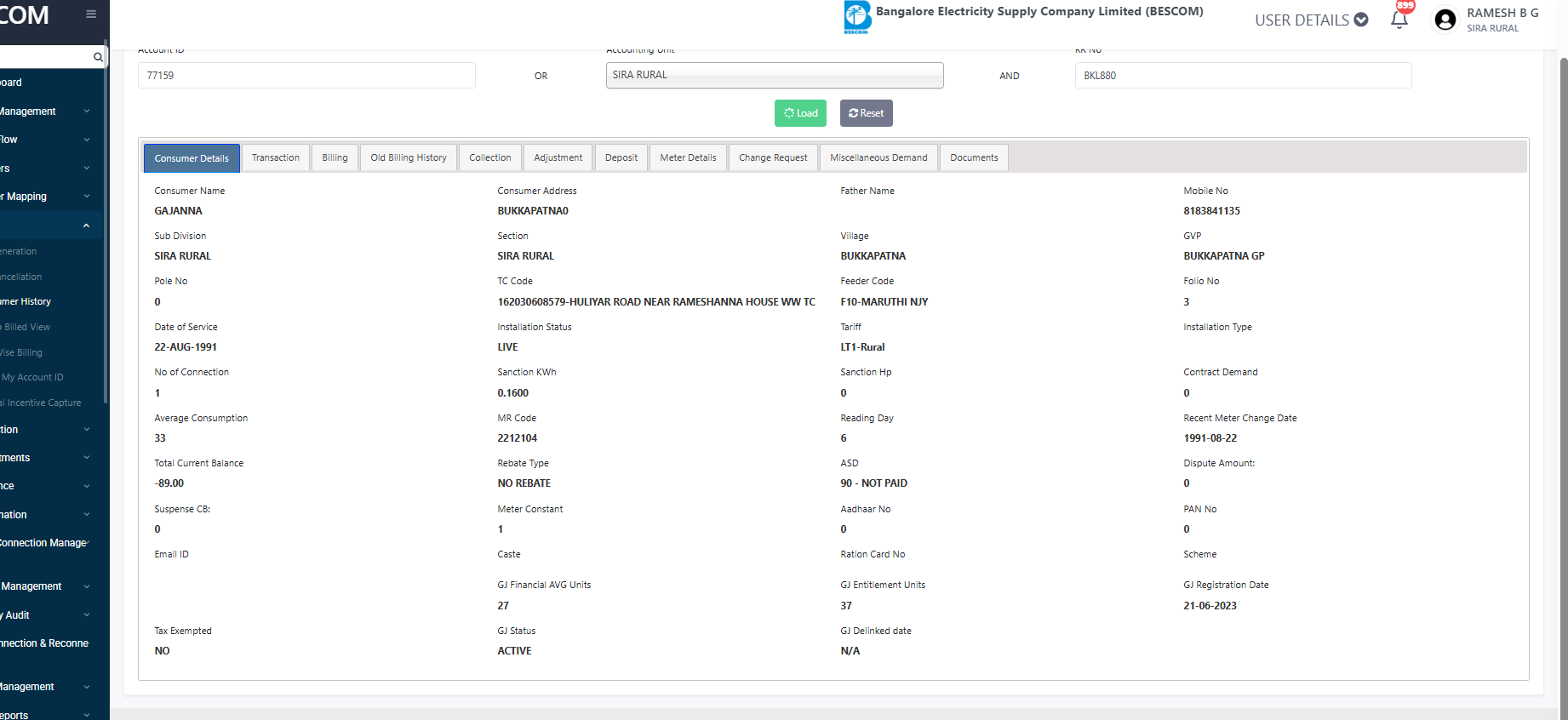The width and height of the screenshot is (1568, 720).
Task: Open the Incentive Capture sidebar link
Action: pyautogui.click(x=43, y=403)
